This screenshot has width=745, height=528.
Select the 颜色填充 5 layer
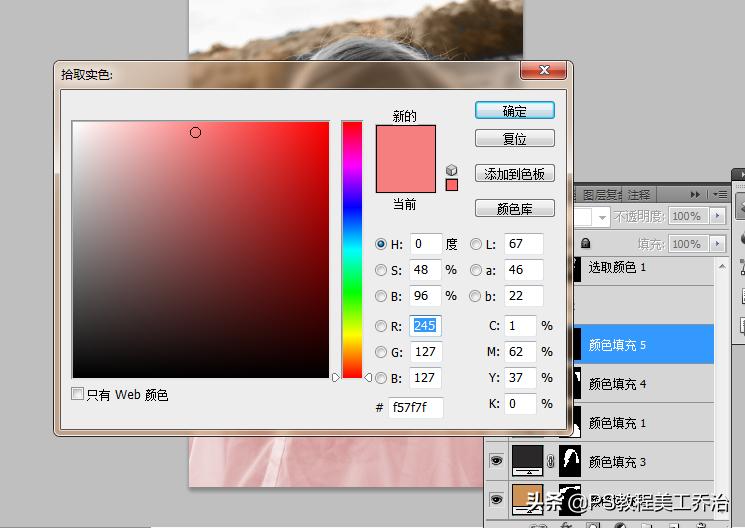644,345
